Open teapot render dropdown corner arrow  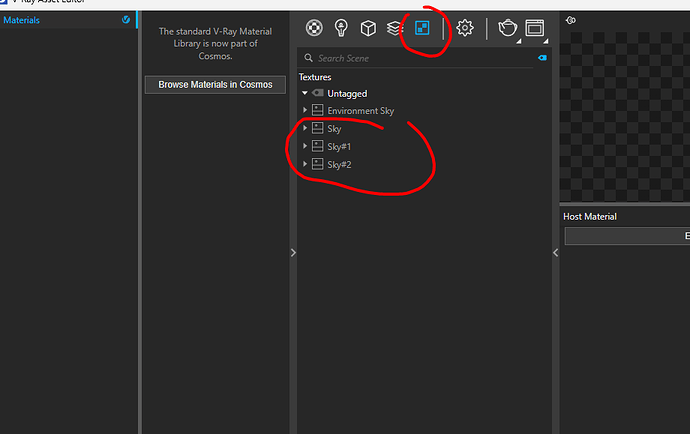click(x=518, y=41)
